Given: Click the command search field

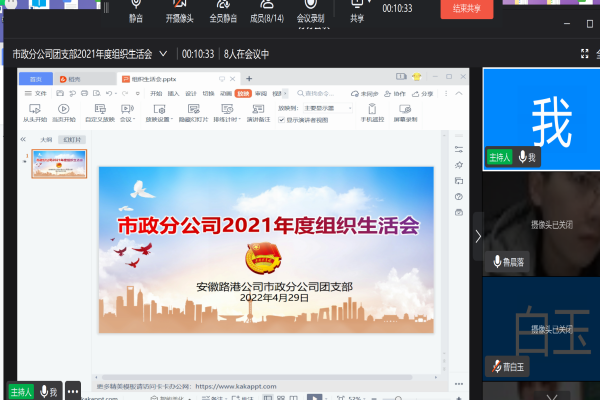Looking at the screenshot, I should (318, 93).
